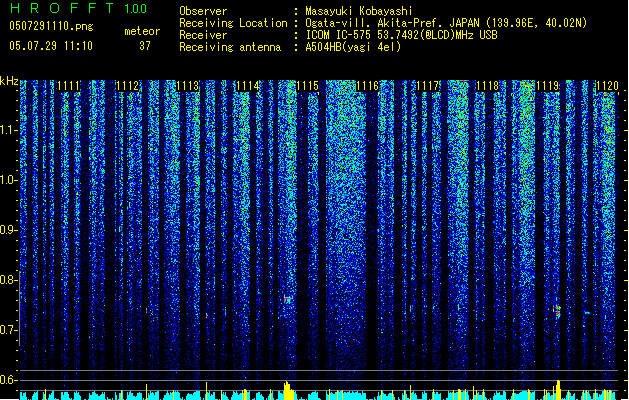Image resolution: width=629 pixels, height=400 pixels.
Task: Click the timestamp 05.07.29 11:10
Action: 51,46
